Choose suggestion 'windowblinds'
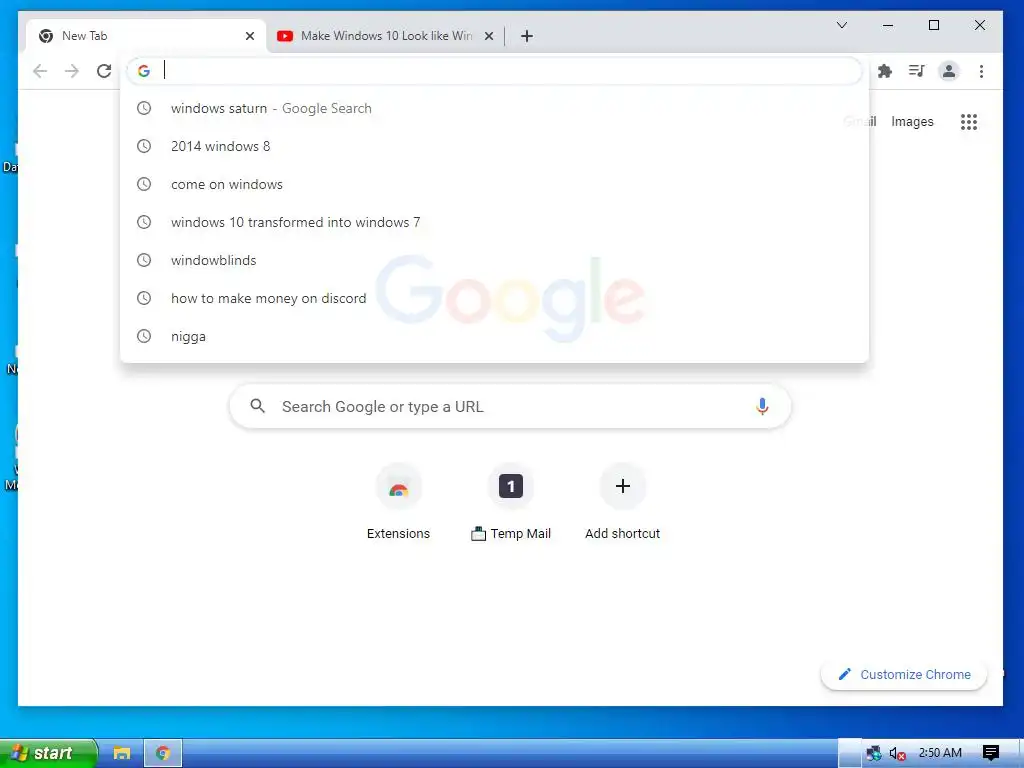 [x=494, y=260]
